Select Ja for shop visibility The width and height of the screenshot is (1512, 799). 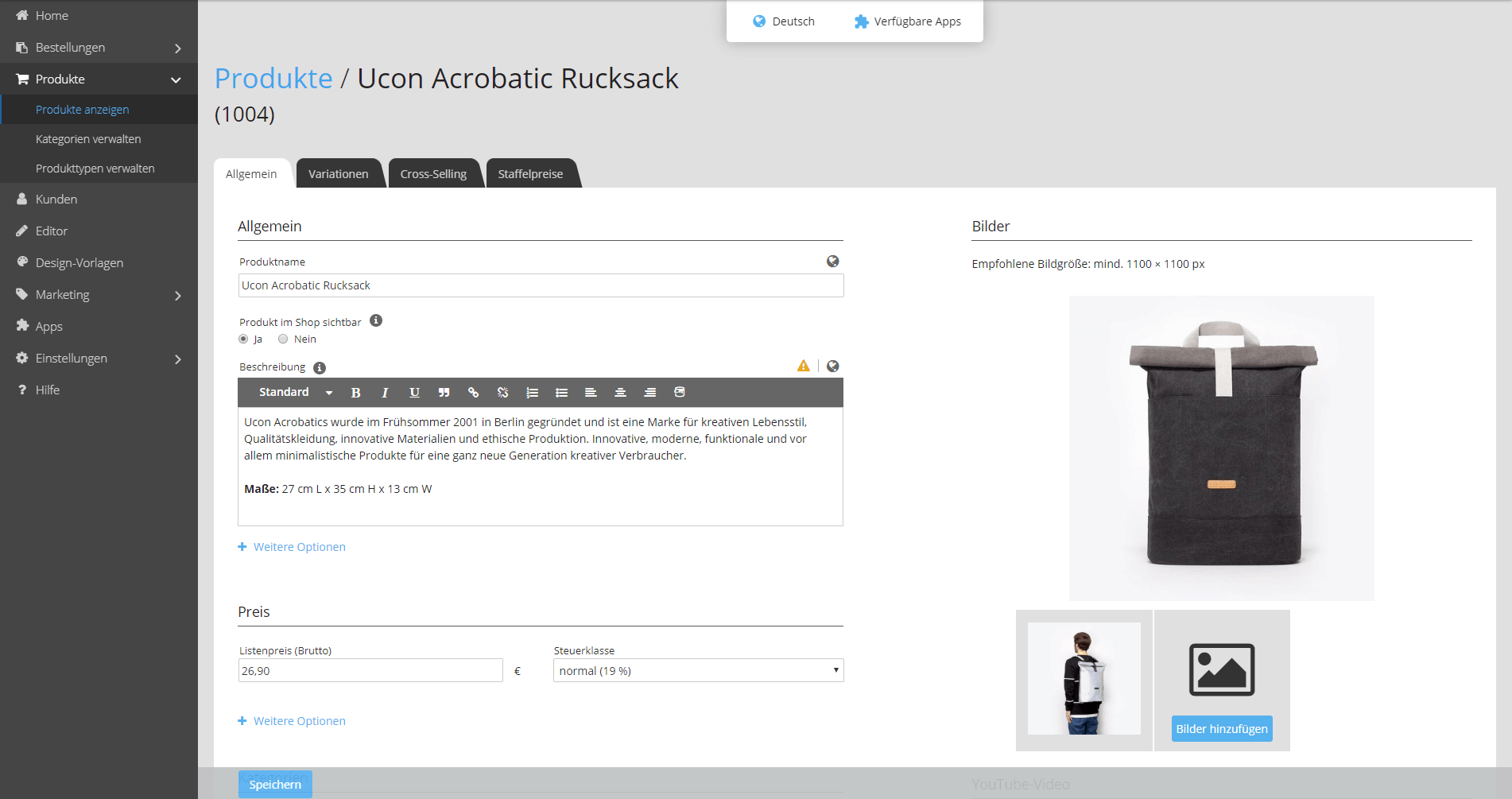[x=243, y=339]
